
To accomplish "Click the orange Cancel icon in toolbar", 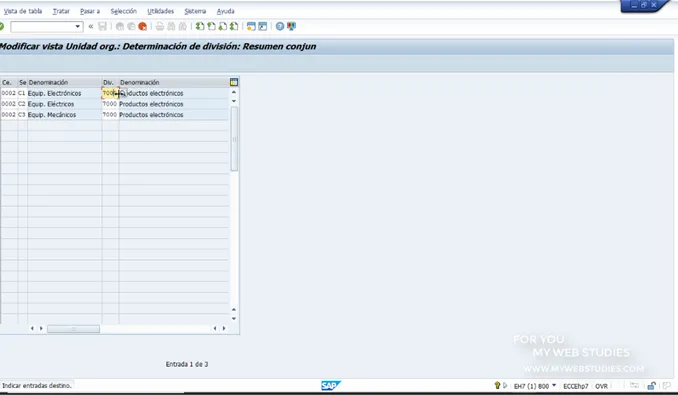I will 142,27.
